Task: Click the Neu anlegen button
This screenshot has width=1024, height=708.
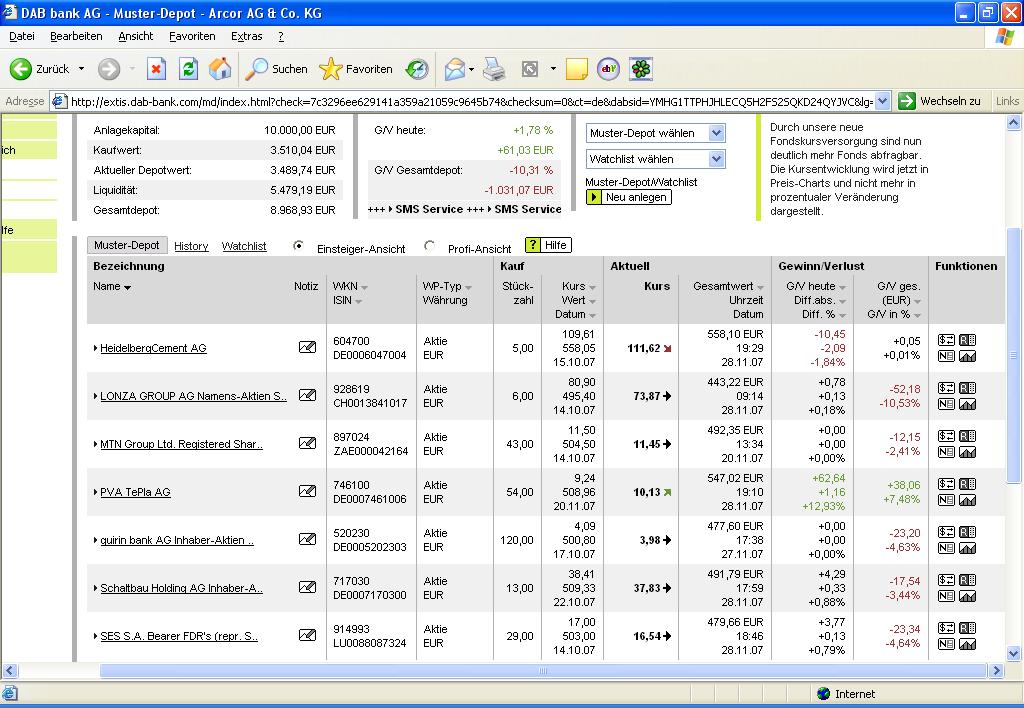Action: (x=628, y=197)
